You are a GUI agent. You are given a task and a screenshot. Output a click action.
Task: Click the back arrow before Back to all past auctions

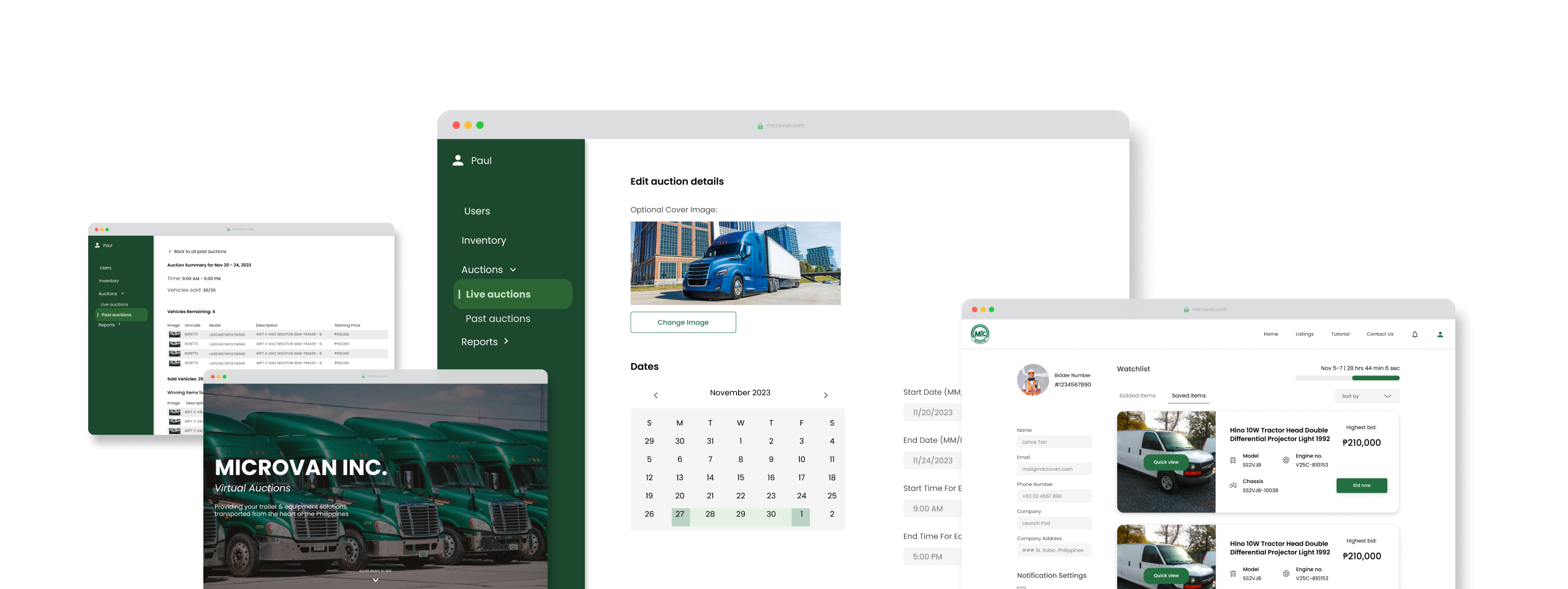(170, 251)
